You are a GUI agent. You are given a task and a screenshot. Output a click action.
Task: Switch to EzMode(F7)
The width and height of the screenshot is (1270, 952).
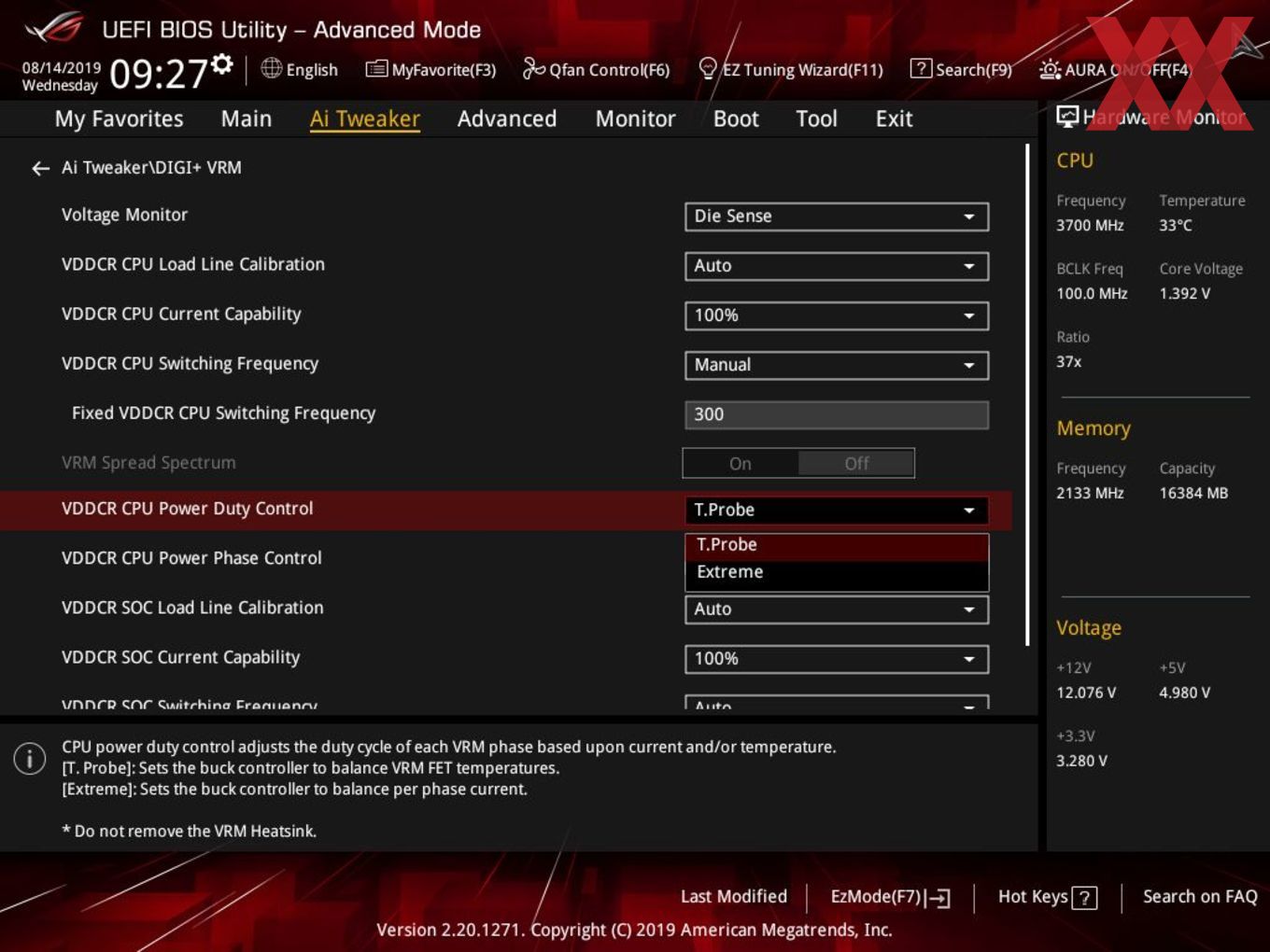[x=890, y=897]
